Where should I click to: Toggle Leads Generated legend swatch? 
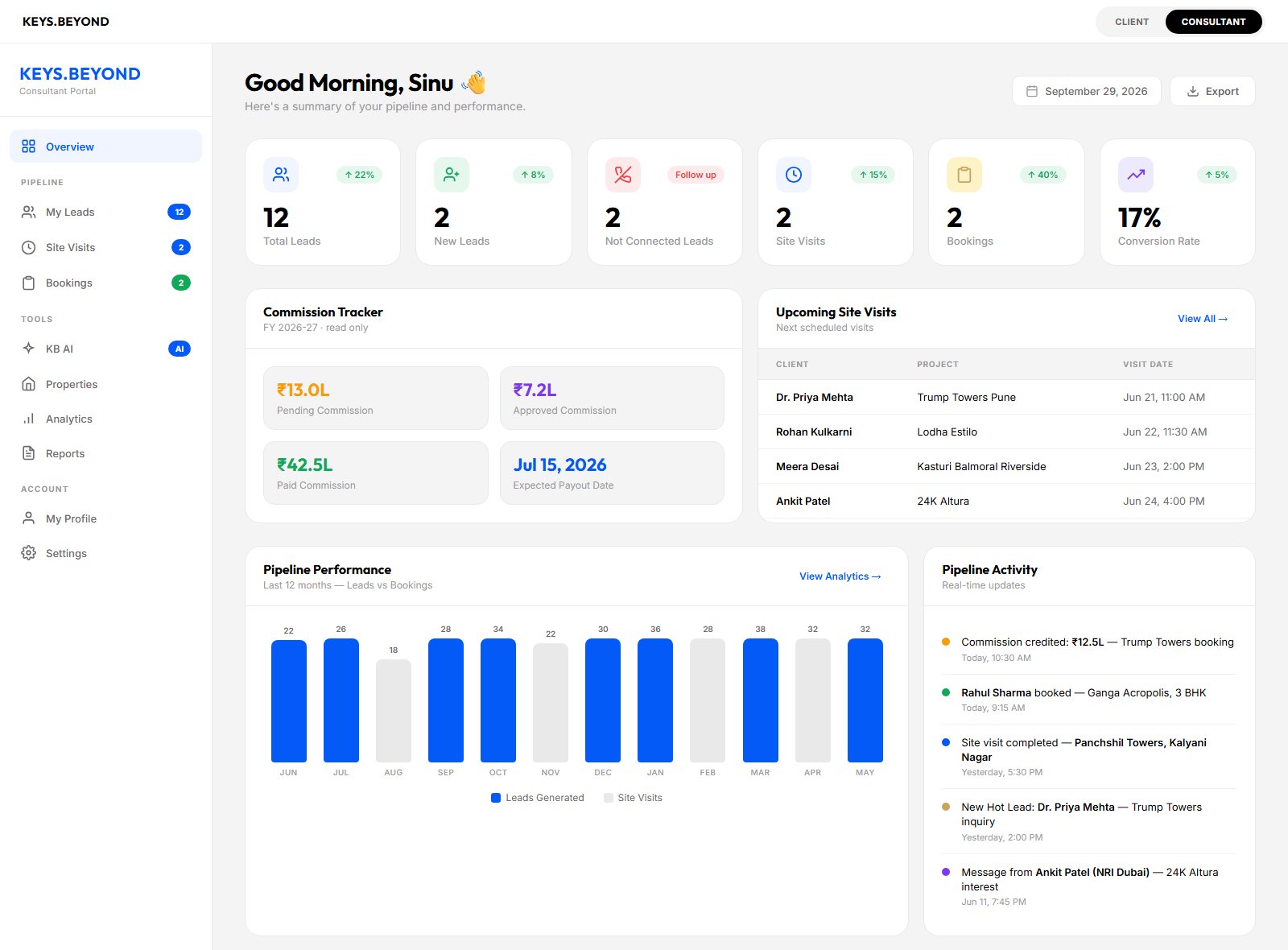click(496, 798)
